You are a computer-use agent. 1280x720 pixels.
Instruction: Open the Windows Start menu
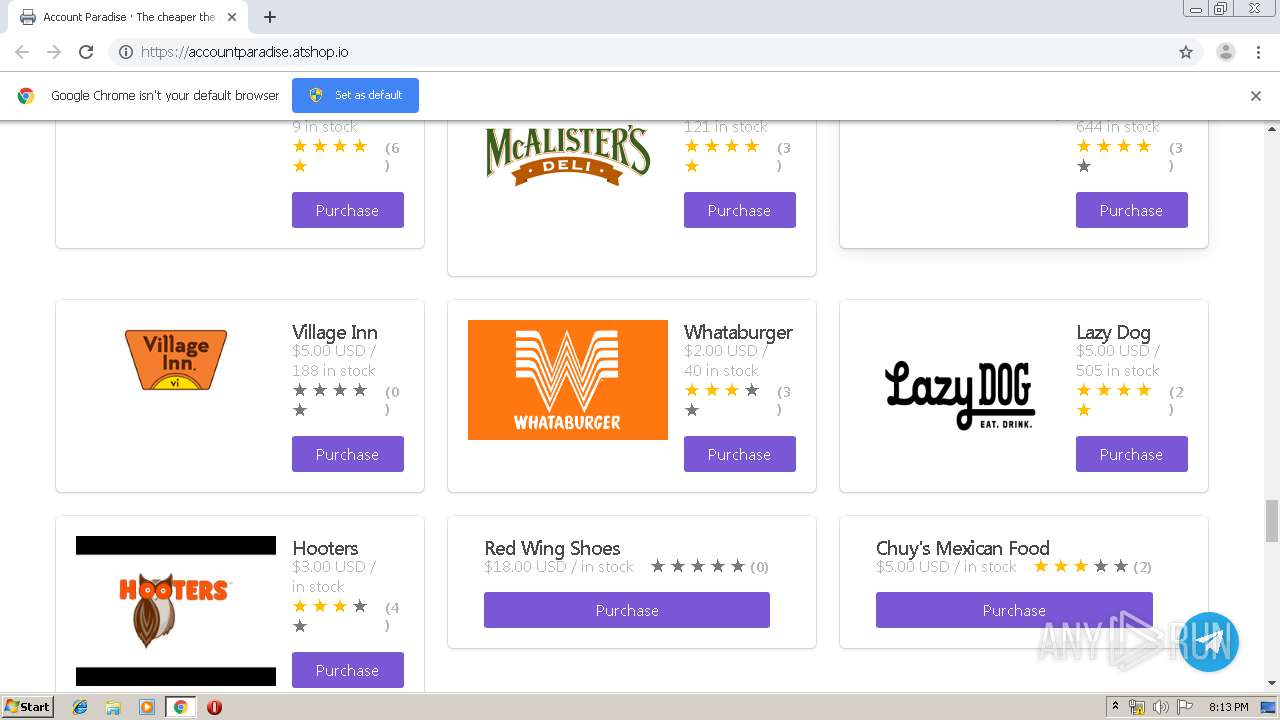[x=28, y=706]
